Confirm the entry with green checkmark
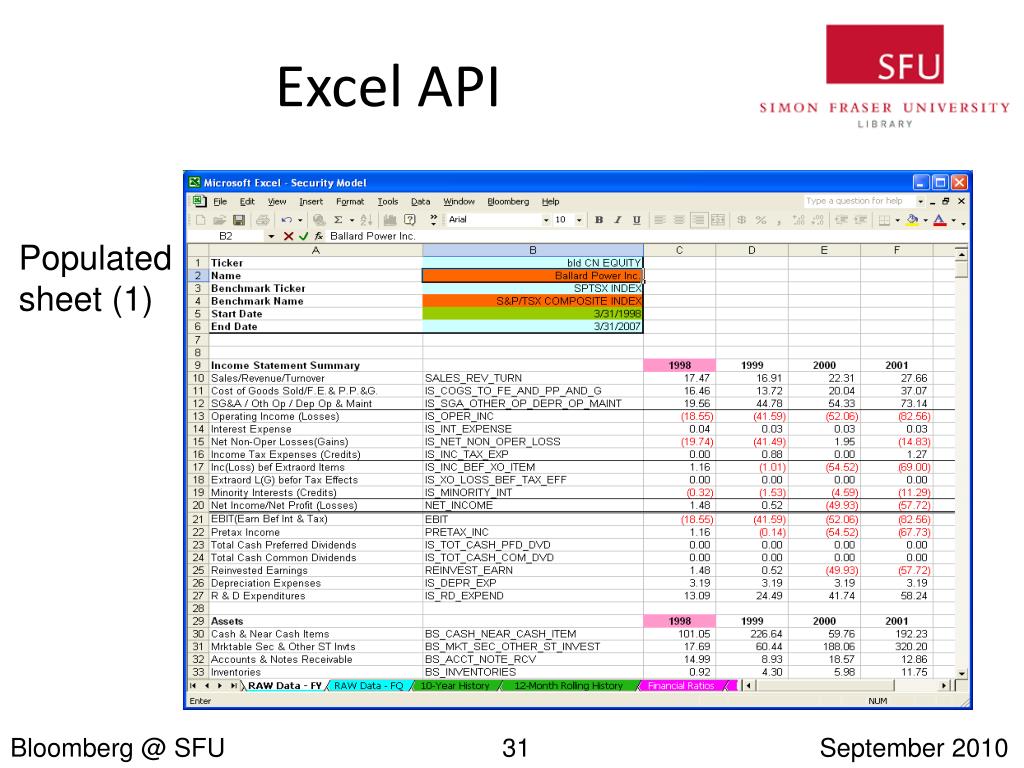The height and width of the screenshot is (768, 1024). [x=303, y=236]
